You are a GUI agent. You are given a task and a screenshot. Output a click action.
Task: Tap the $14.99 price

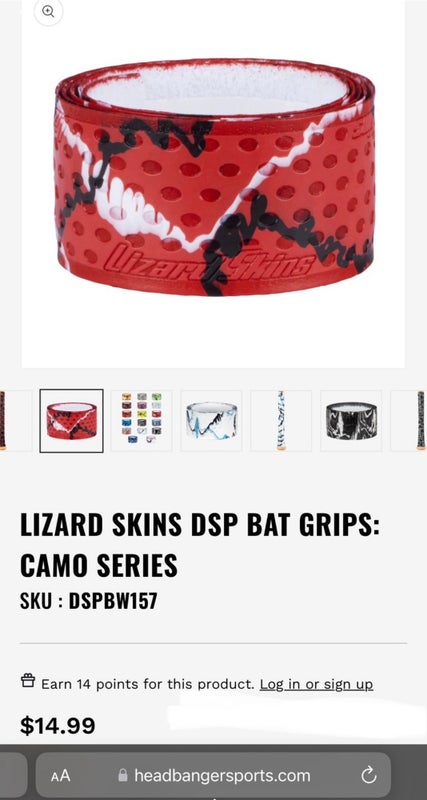(x=58, y=726)
